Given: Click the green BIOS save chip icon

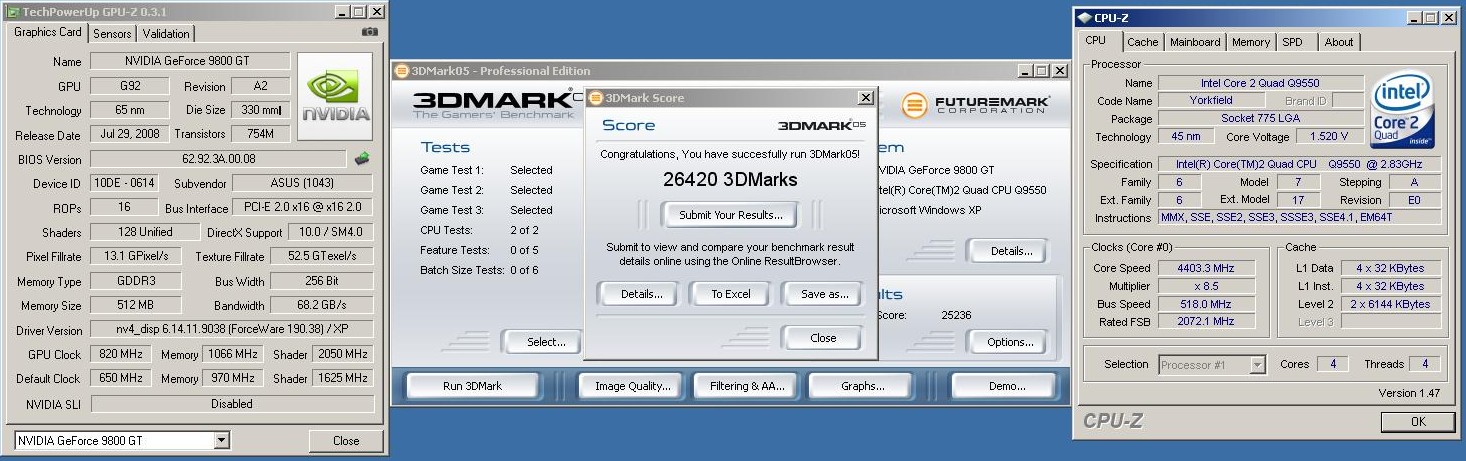Looking at the screenshot, I should pyautogui.click(x=362, y=158).
